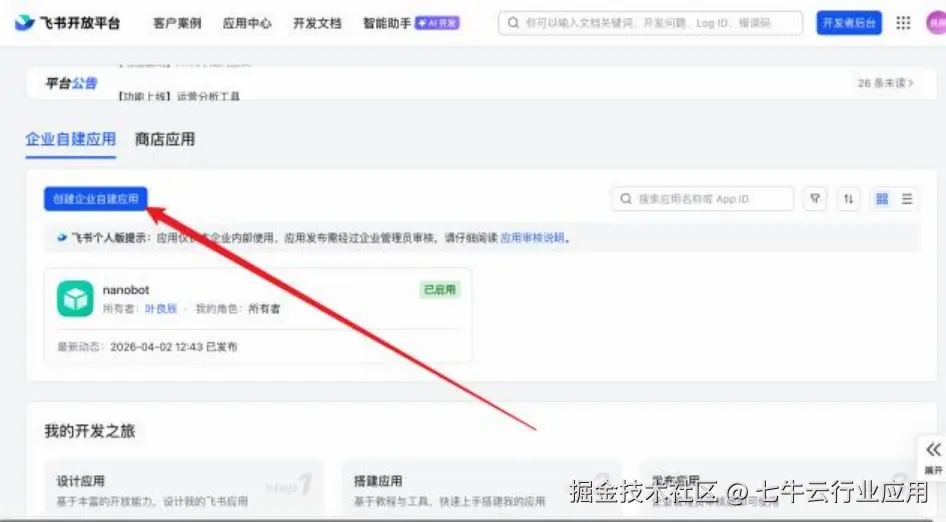
Task: Open the nanobot app icon
Action: click(x=75, y=299)
